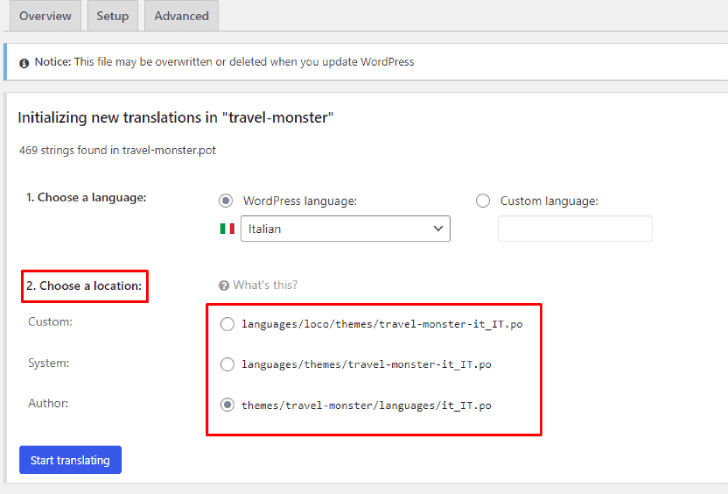
Task: Choose the Author themes/travel-monster location
Action: [x=227, y=405]
